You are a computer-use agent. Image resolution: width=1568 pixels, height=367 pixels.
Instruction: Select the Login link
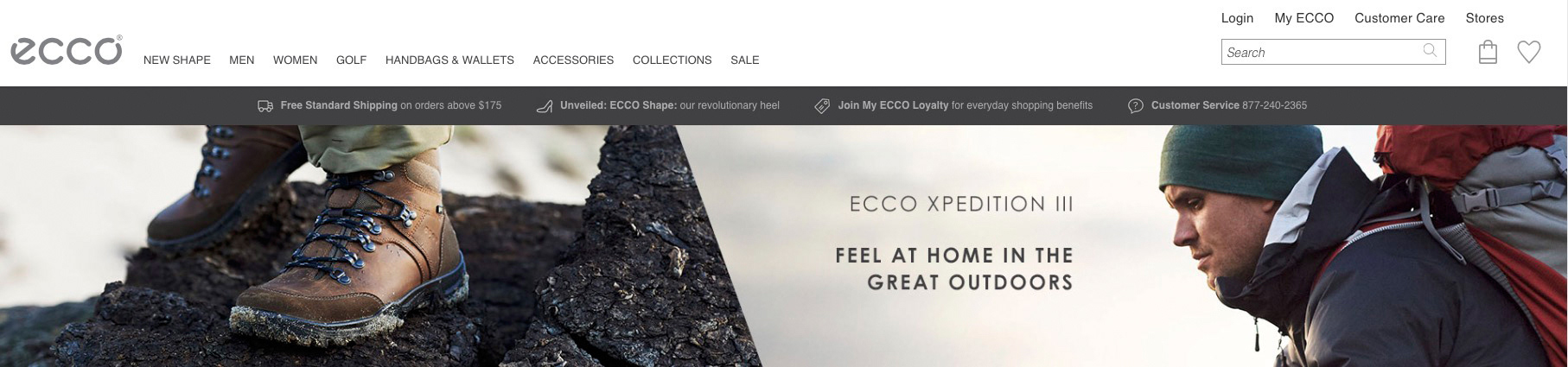pos(1237,18)
